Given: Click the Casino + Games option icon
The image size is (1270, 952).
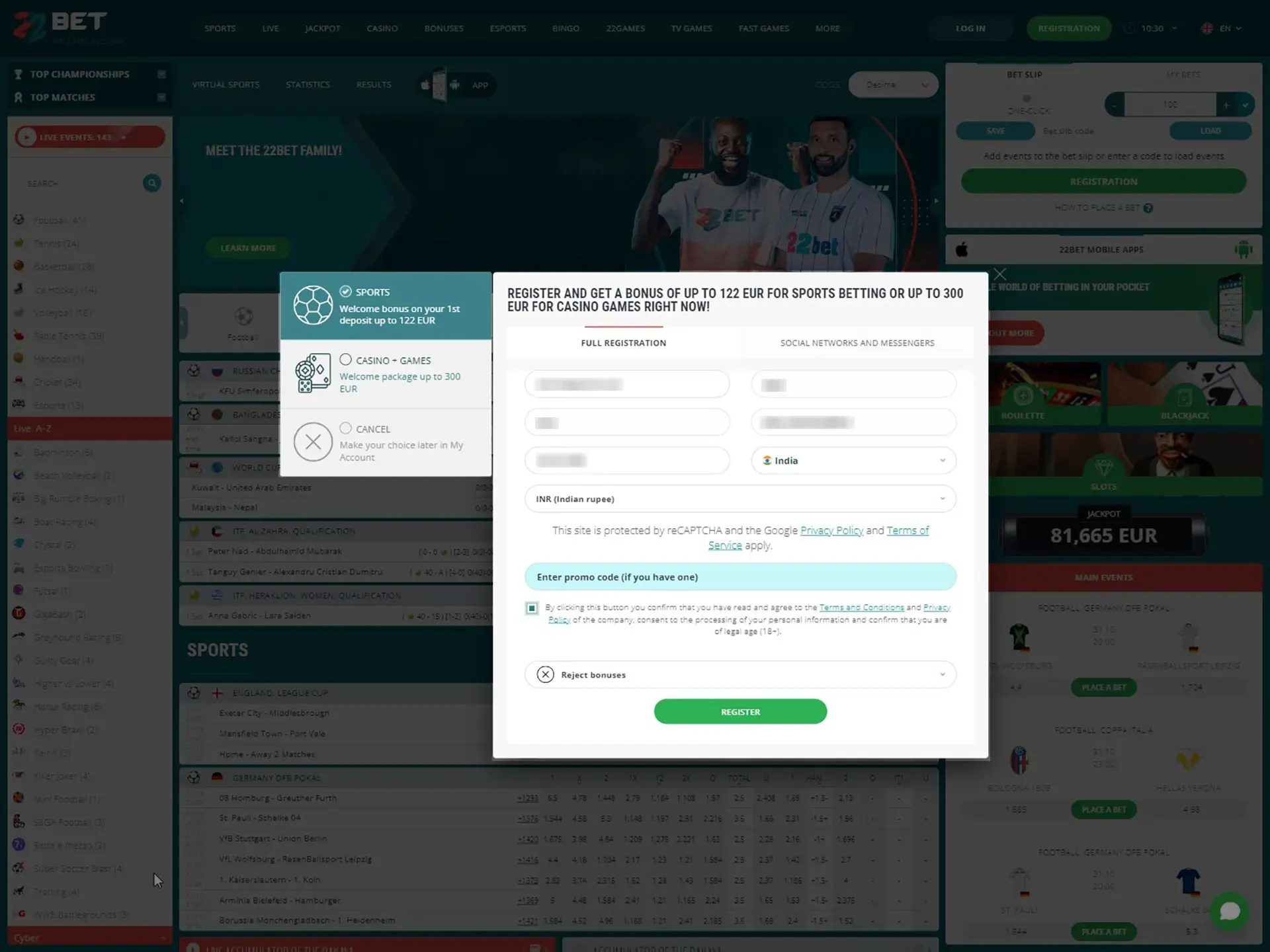Looking at the screenshot, I should 312,373.
